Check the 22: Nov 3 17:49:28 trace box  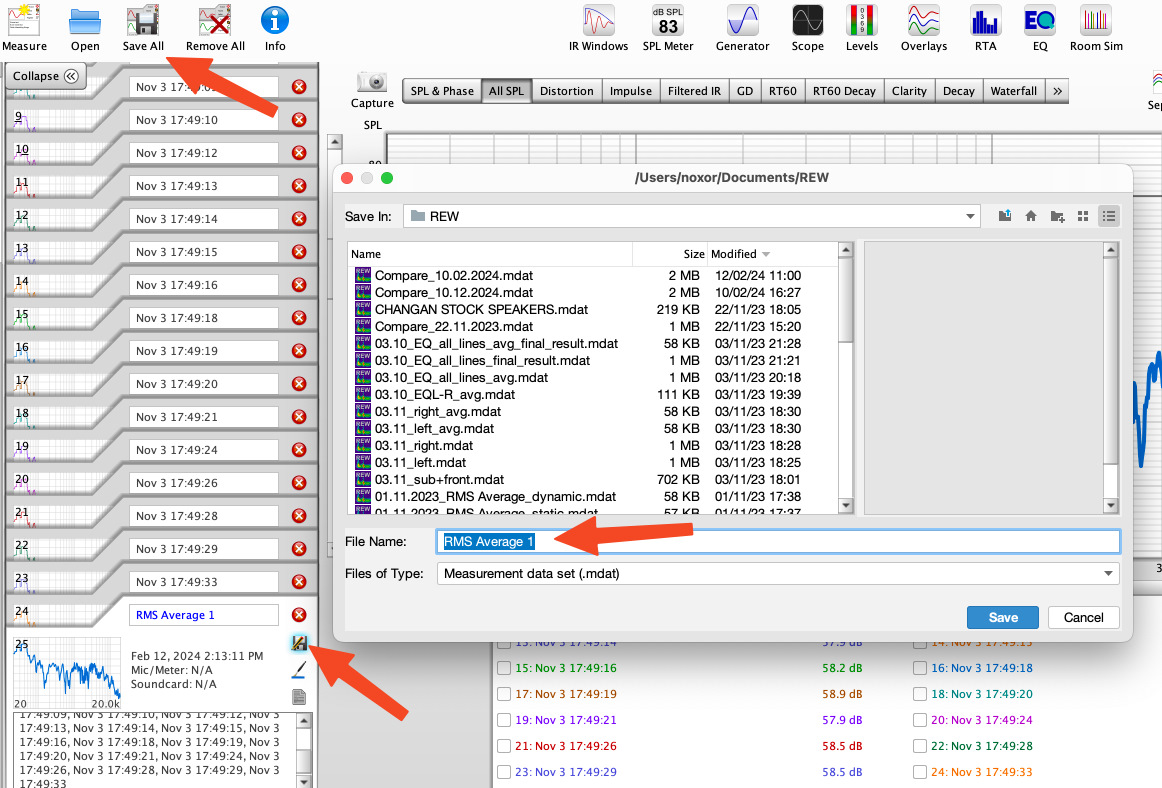920,746
